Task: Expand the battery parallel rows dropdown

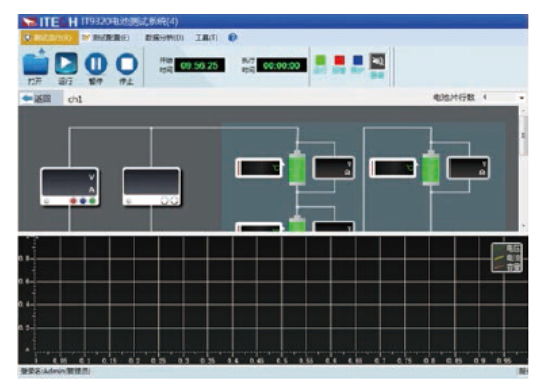Action: tap(503, 98)
